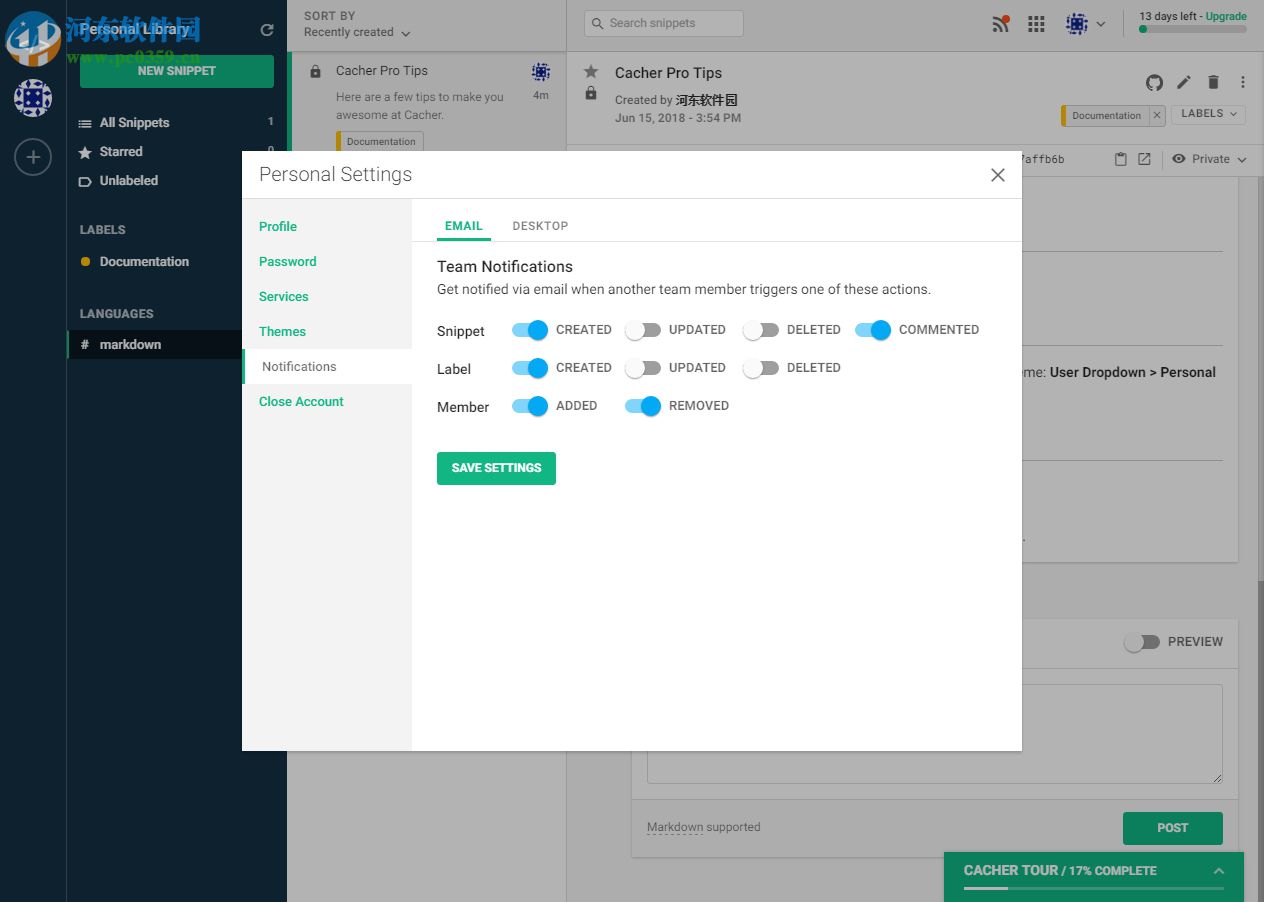Click the search magnifier icon
This screenshot has height=902, width=1264.
coord(598,23)
